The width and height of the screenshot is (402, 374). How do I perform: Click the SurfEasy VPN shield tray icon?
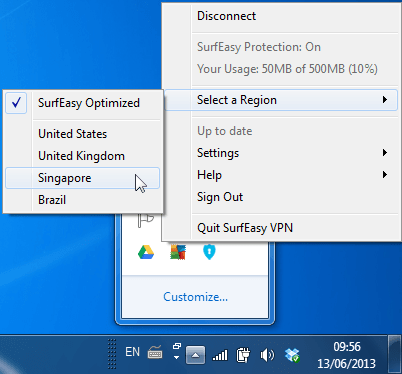pyautogui.click(x=209, y=252)
